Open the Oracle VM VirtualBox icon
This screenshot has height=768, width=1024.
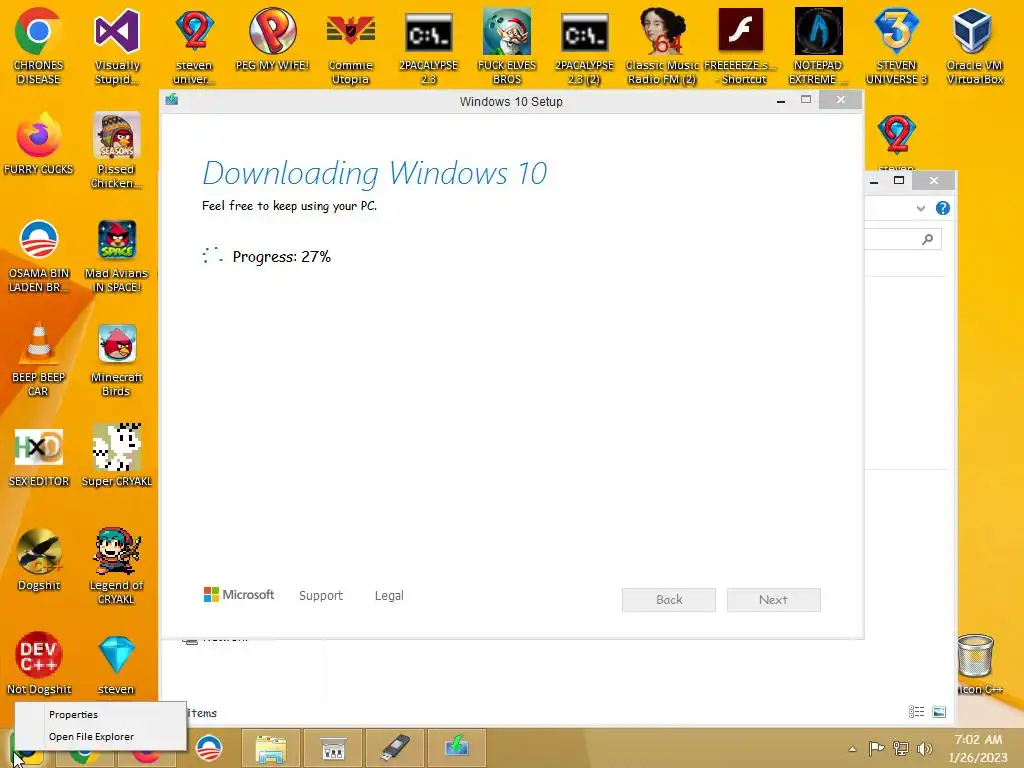click(x=974, y=46)
